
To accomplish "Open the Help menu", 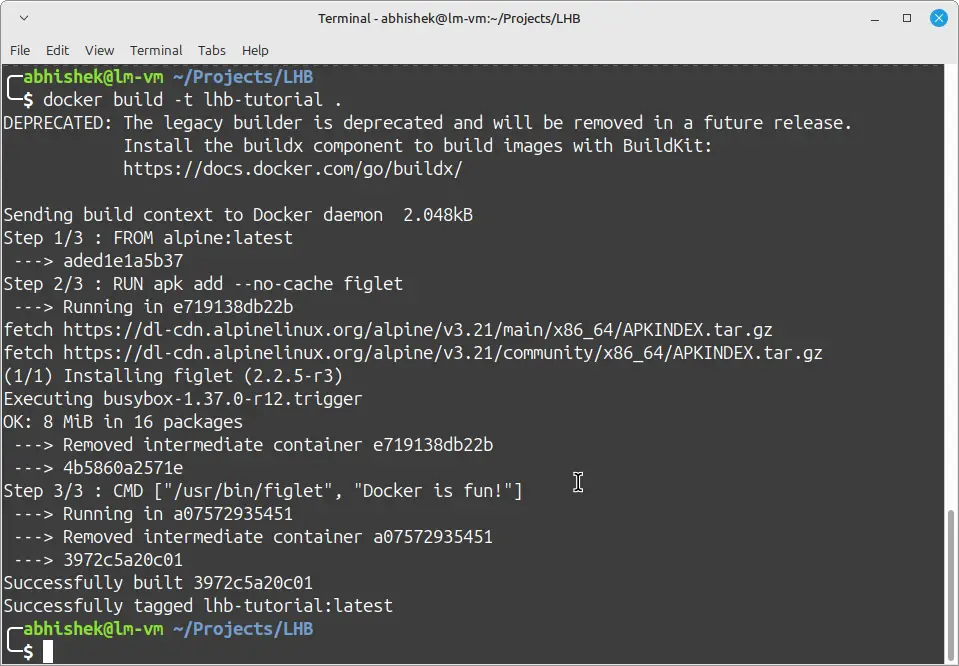I will [x=255, y=50].
